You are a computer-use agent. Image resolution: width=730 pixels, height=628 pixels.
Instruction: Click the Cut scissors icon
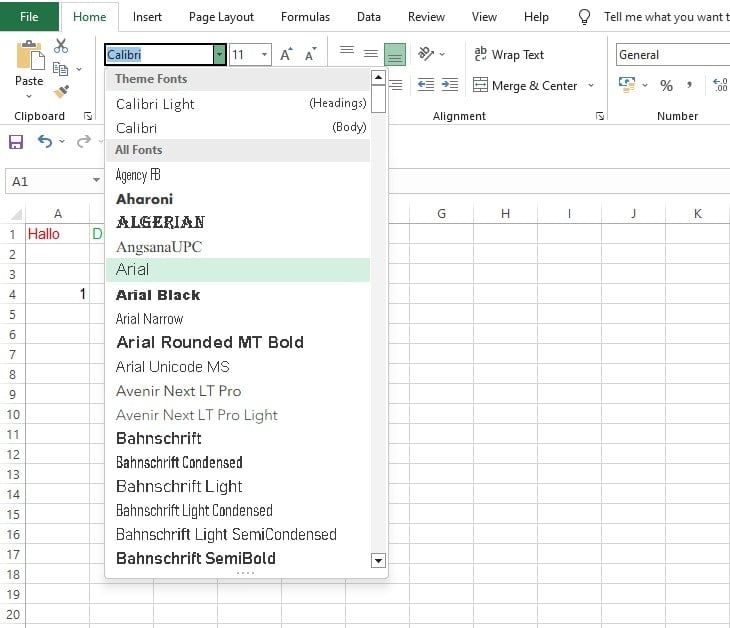(61, 46)
